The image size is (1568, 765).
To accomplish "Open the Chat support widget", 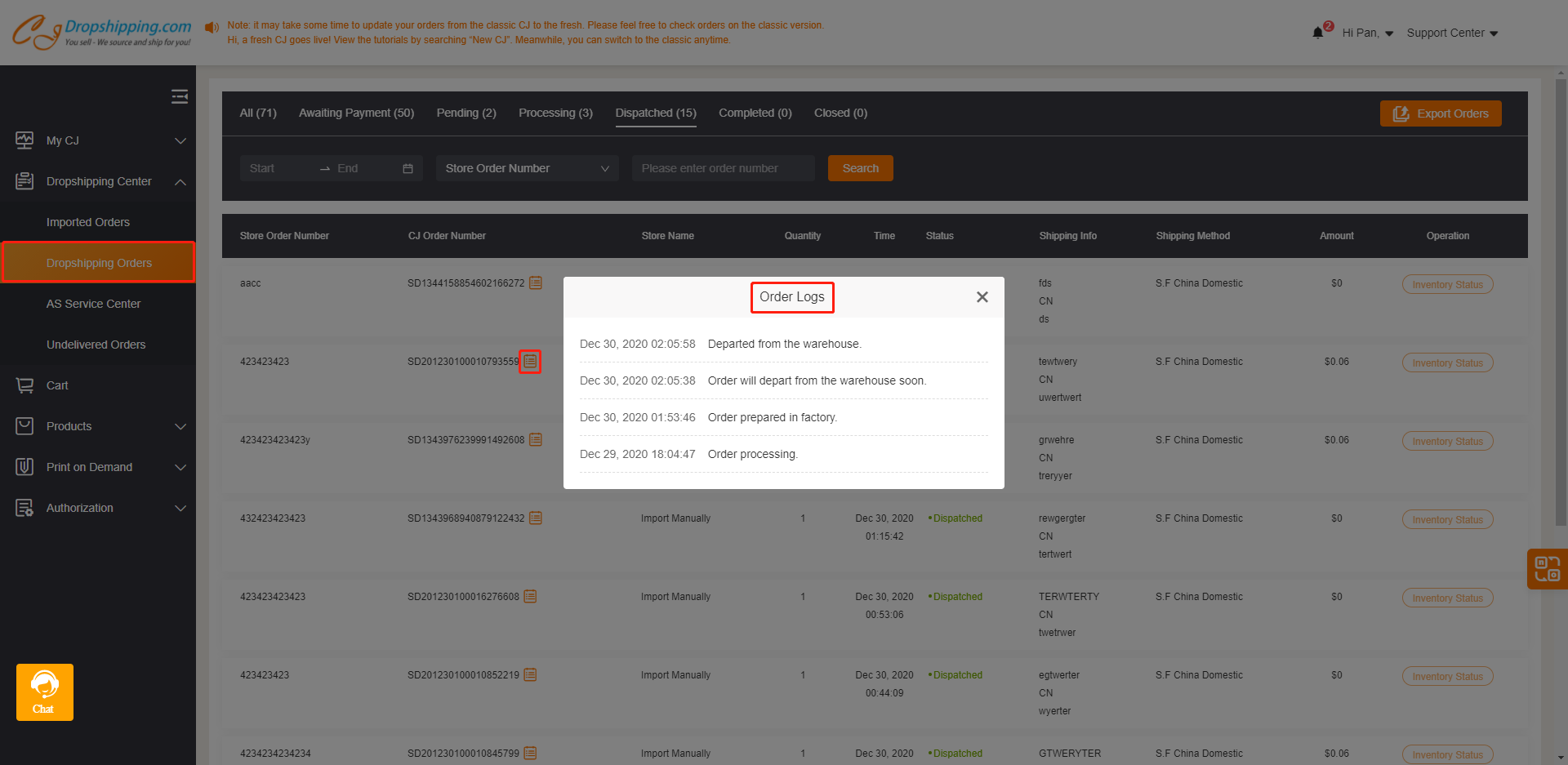I will (45, 692).
